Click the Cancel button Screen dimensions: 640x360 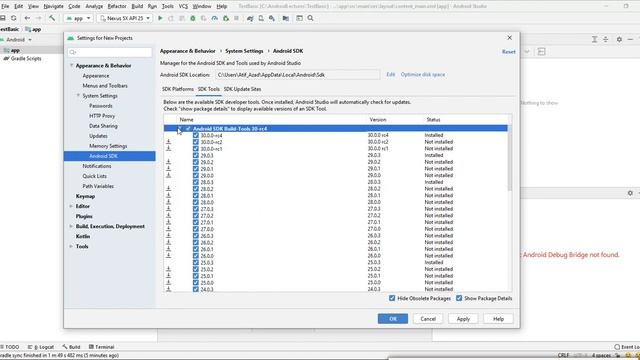[428, 319]
